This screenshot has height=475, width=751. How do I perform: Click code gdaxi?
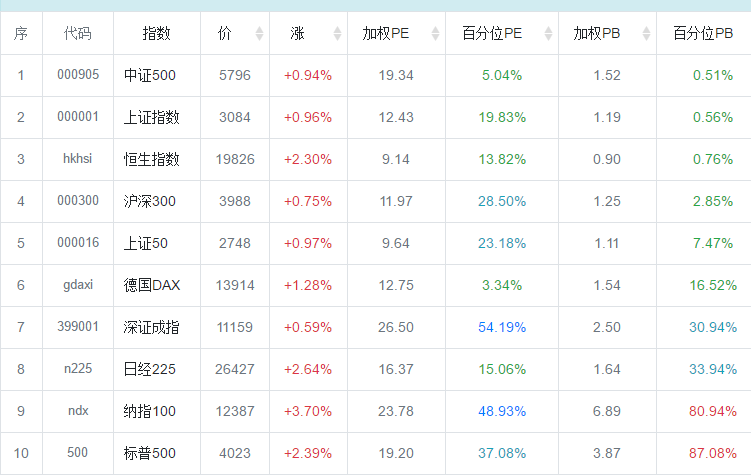(78, 285)
